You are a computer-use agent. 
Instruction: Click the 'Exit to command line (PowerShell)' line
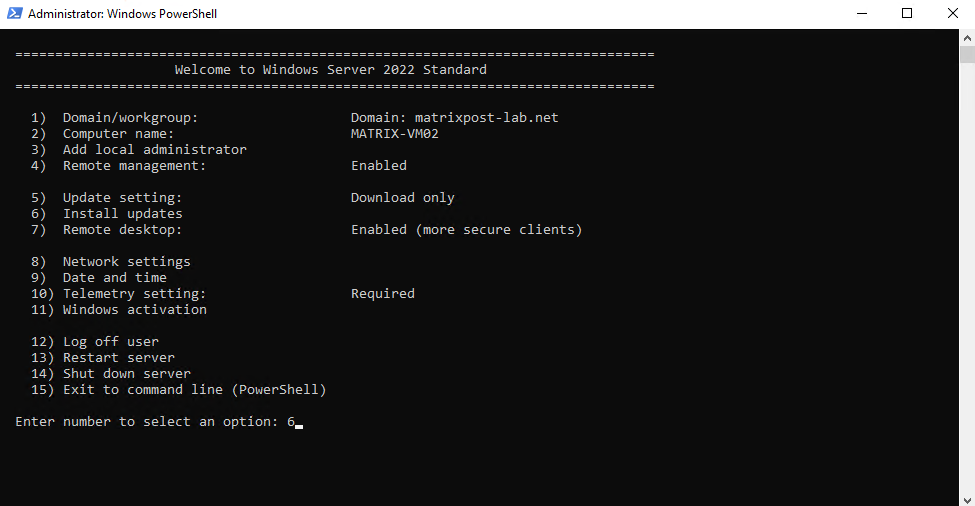pyautogui.click(x=178, y=390)
